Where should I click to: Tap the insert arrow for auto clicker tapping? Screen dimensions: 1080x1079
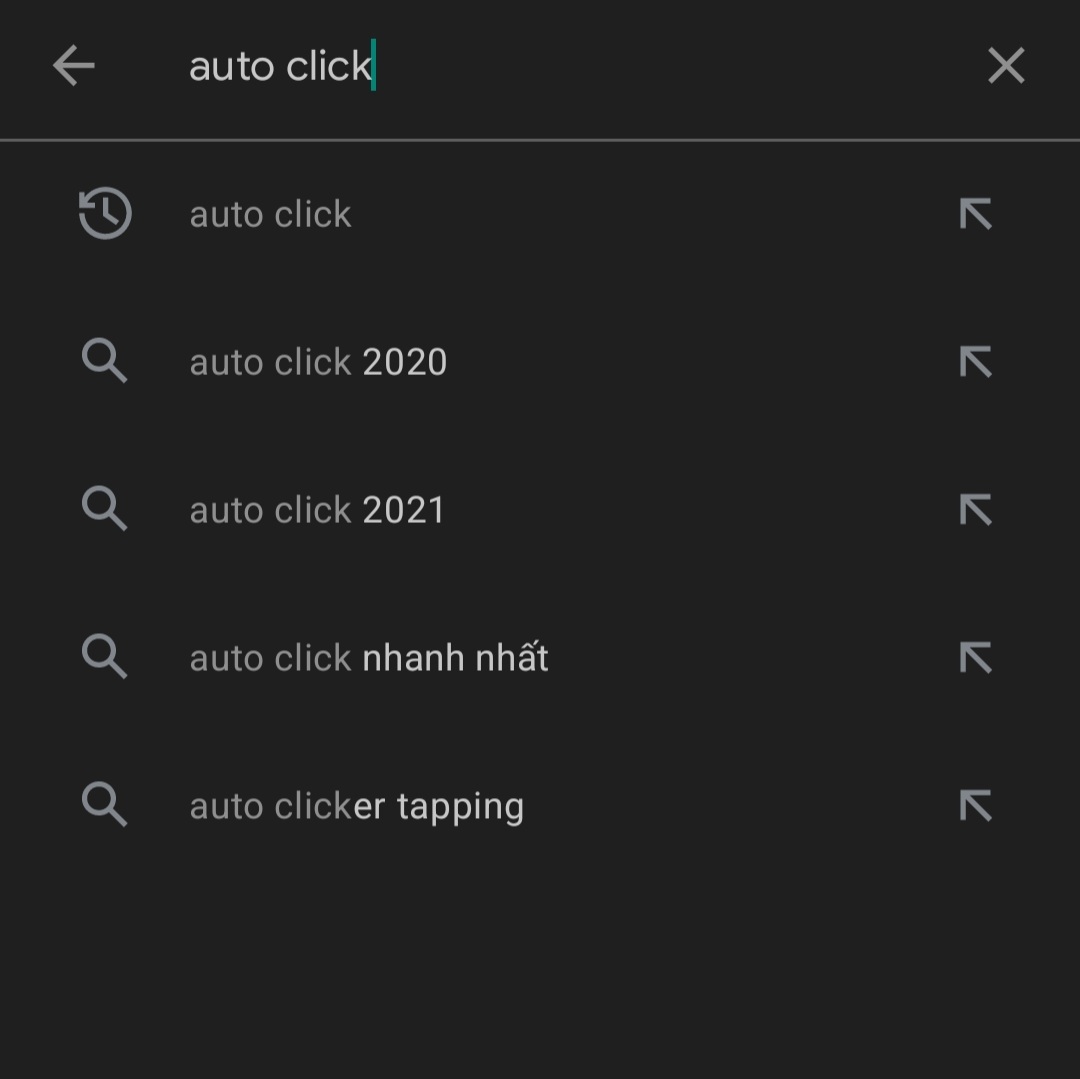pyautogui.click(x=975, y=805)
